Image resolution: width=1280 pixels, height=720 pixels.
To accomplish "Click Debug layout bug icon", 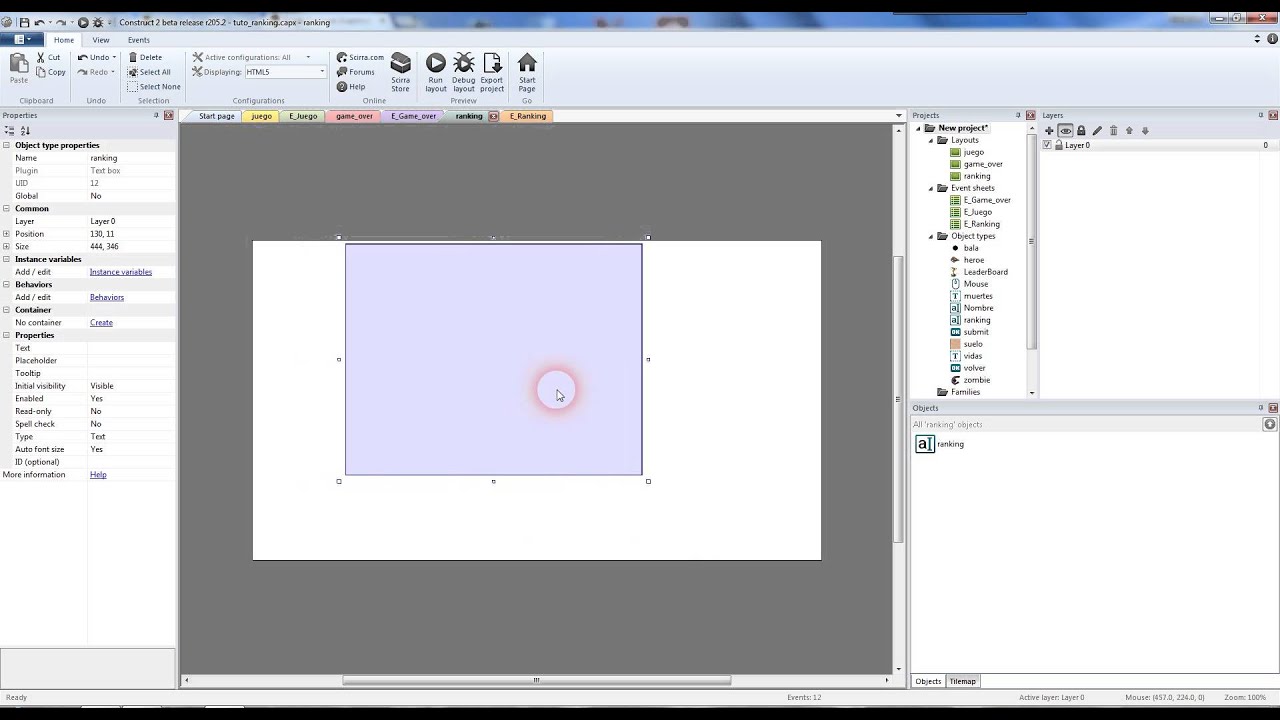I will click(463, 64).
